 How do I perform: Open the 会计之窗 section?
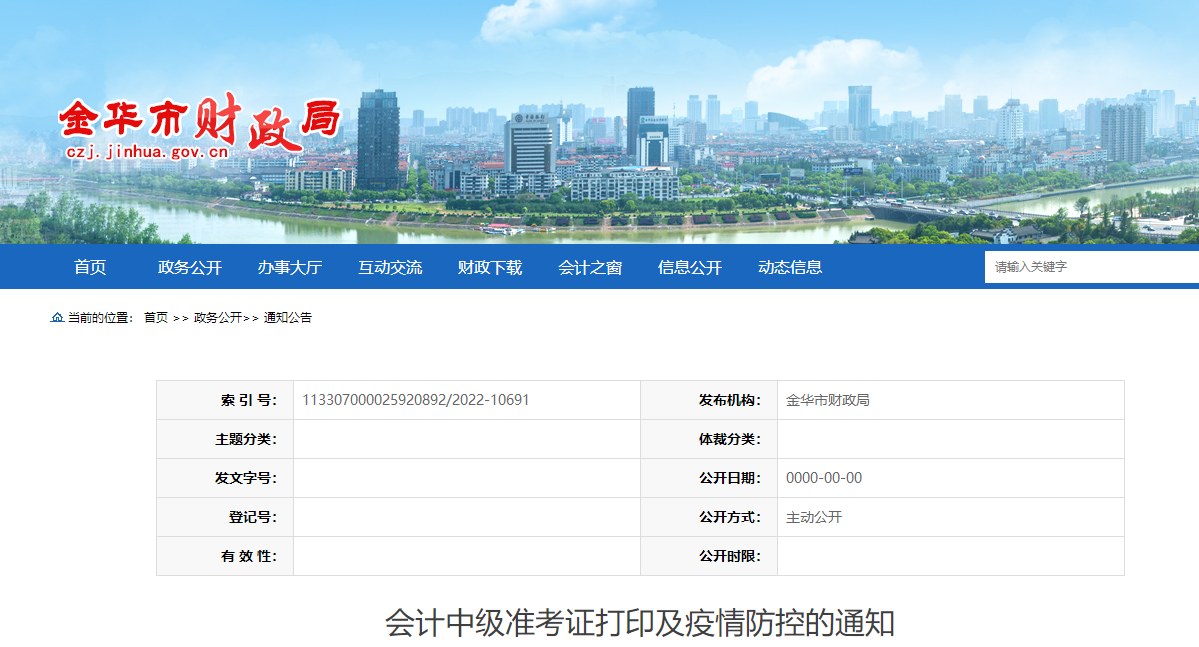point(590,266)
